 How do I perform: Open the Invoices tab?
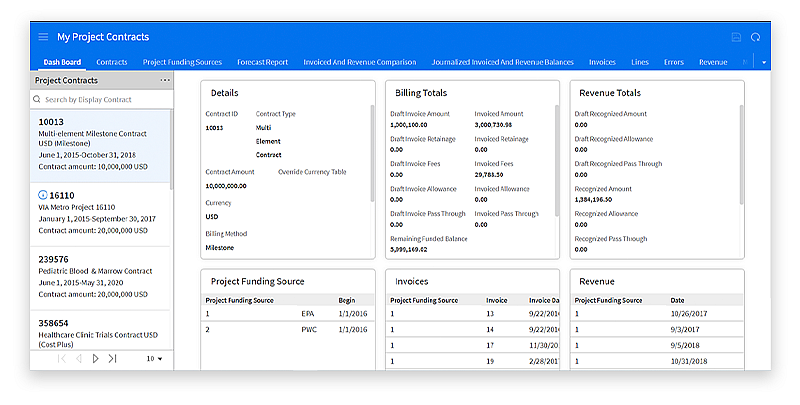coord(602,62)
